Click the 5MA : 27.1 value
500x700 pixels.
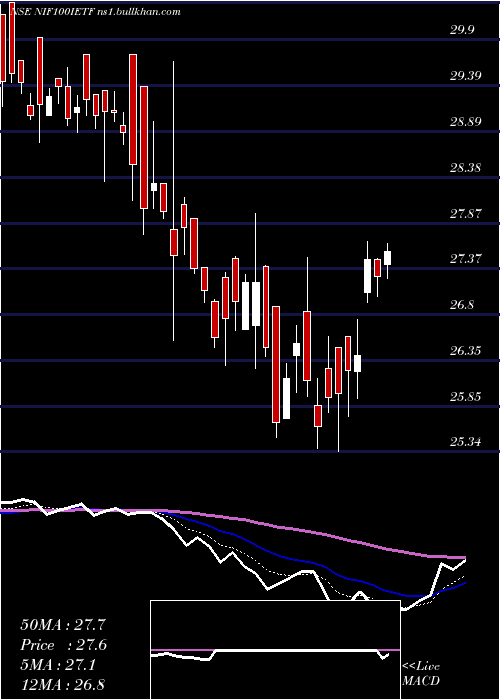[57, 665]
